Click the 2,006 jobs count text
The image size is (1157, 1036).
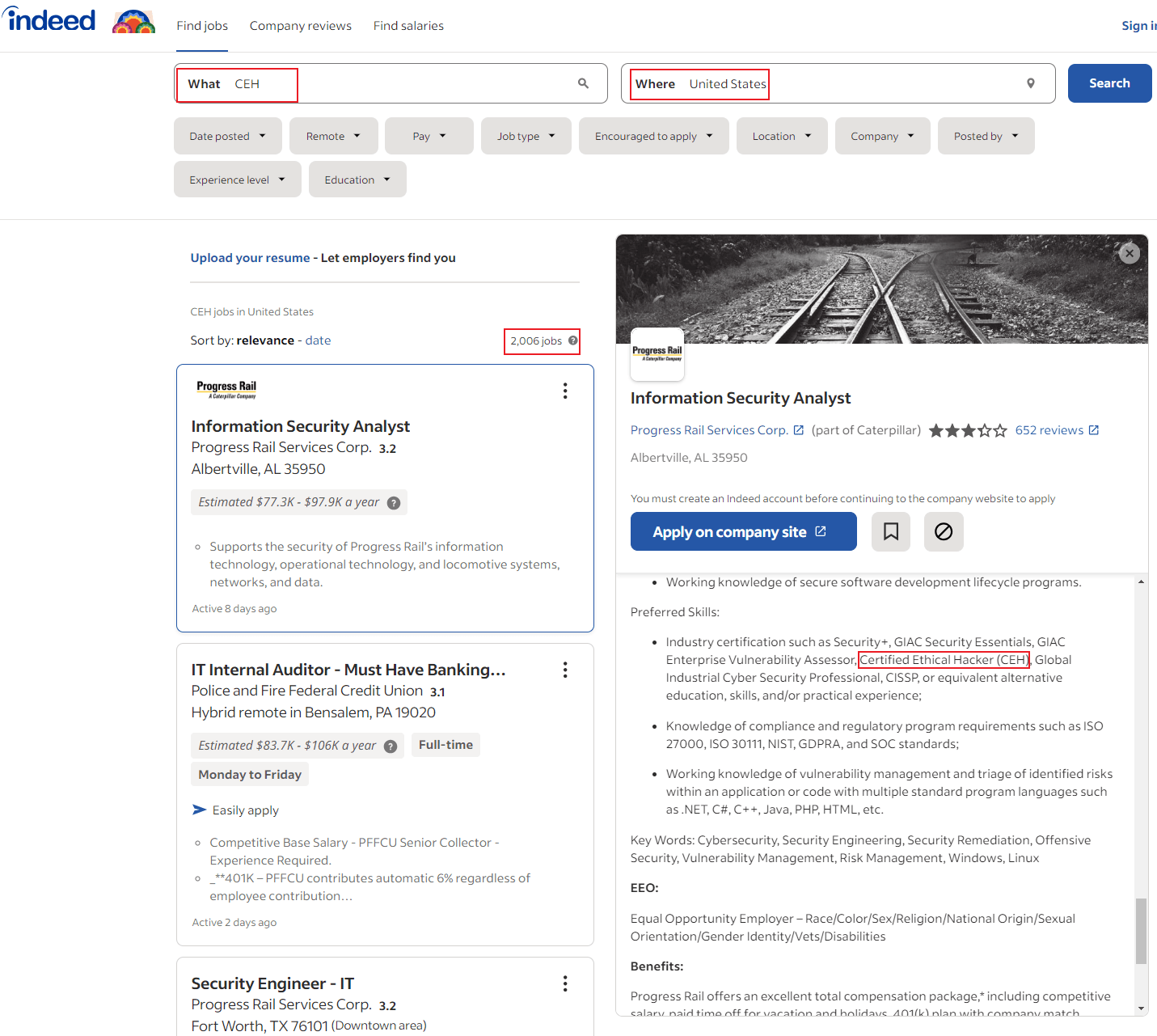(536, 341)
